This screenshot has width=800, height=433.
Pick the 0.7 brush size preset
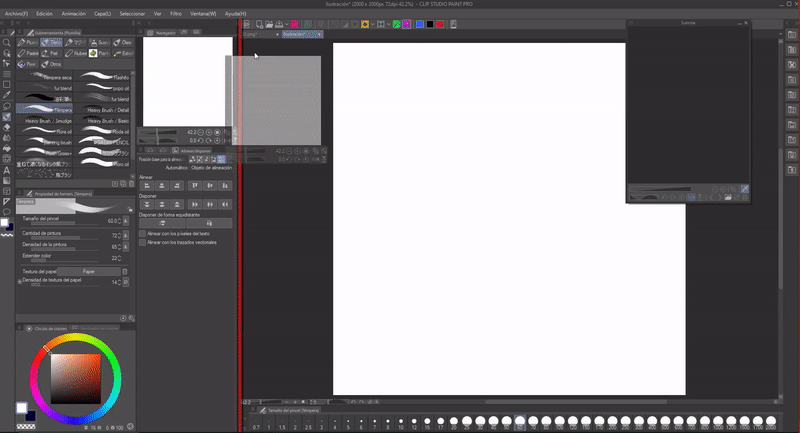[x=256, y=424]
